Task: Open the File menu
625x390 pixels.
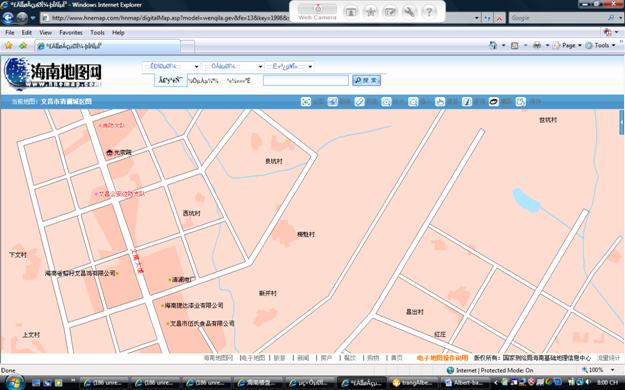Action: pos(10,33)
